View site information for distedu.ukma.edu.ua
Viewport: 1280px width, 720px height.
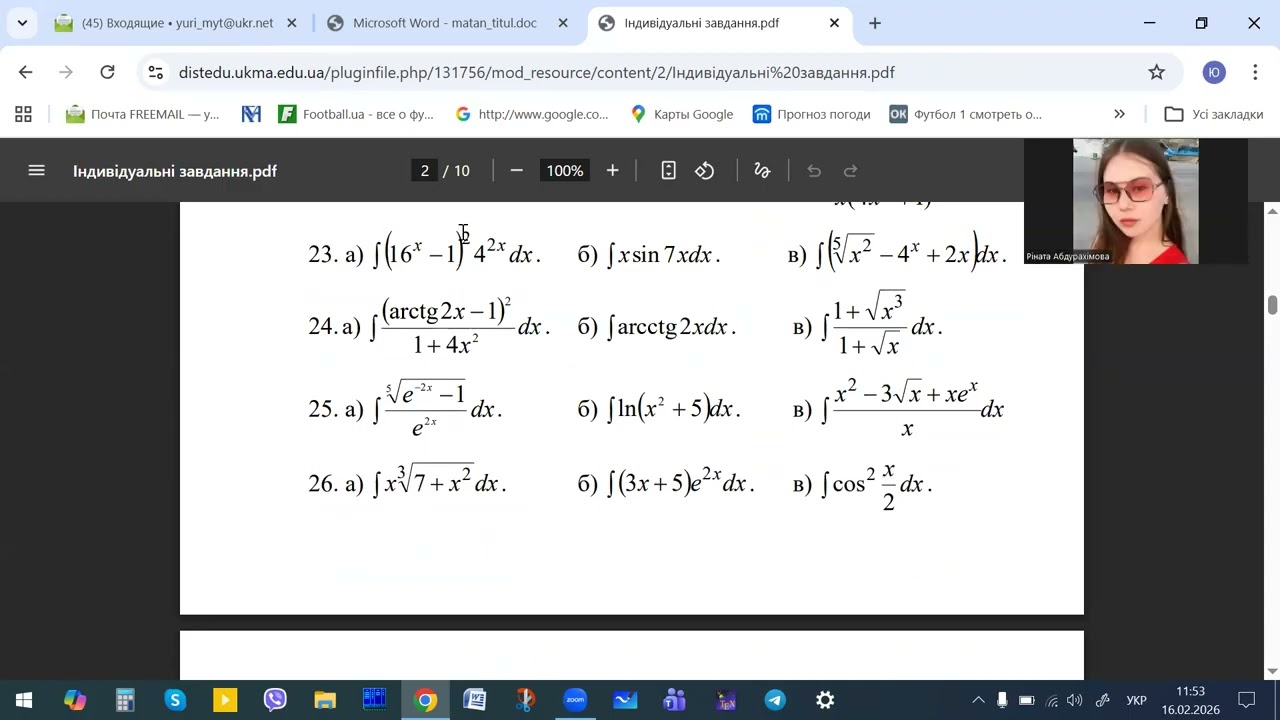pyautogui.click(x=155, y=72)
